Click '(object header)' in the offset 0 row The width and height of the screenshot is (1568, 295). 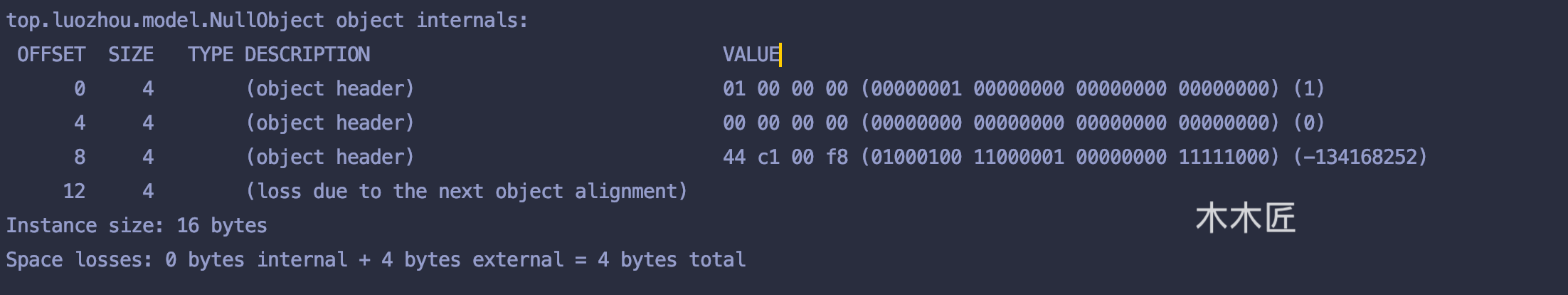(330, 89)
